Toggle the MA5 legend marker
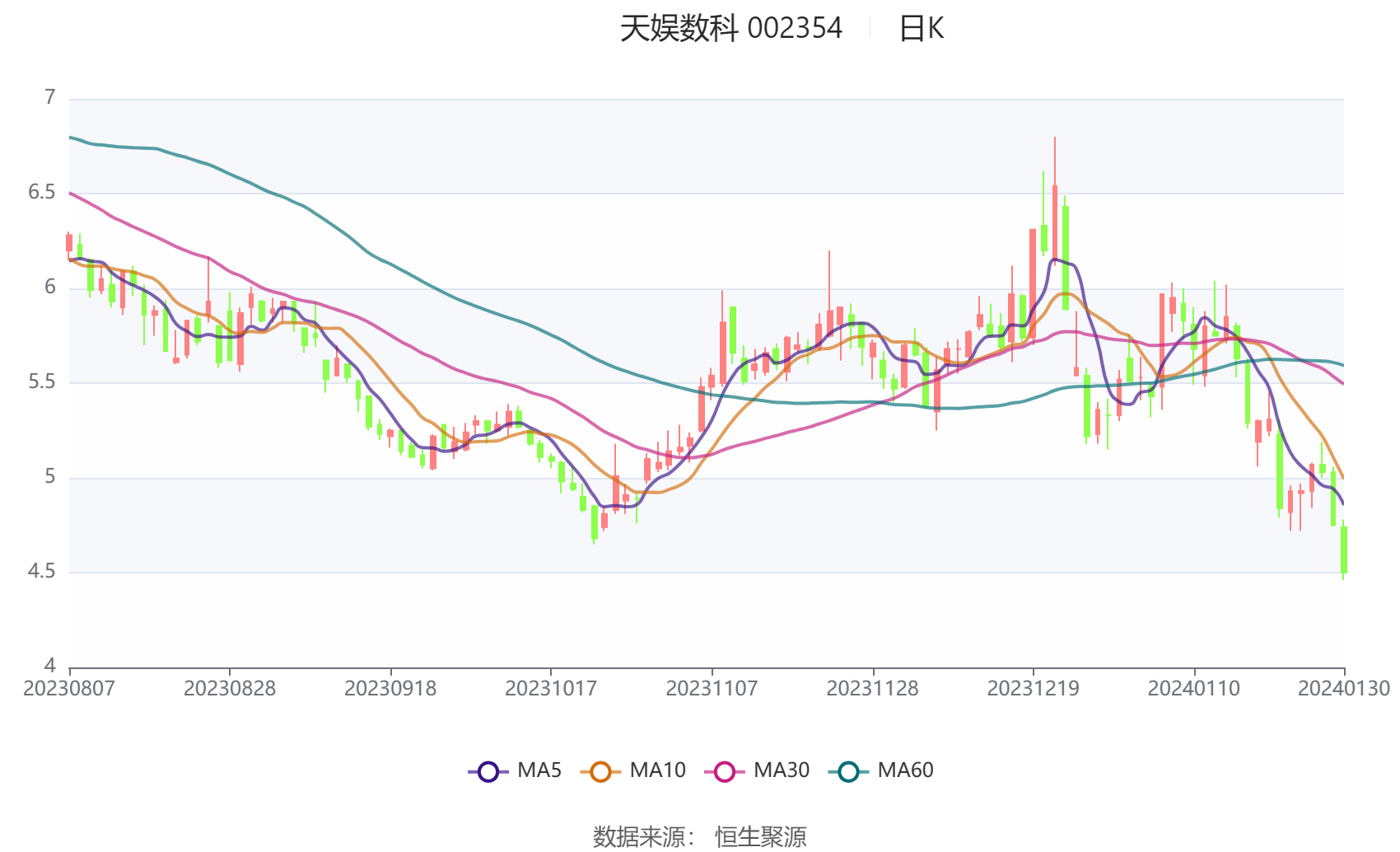The height and width of the screenshot is (852, 1400). click(x=488, y=771)
